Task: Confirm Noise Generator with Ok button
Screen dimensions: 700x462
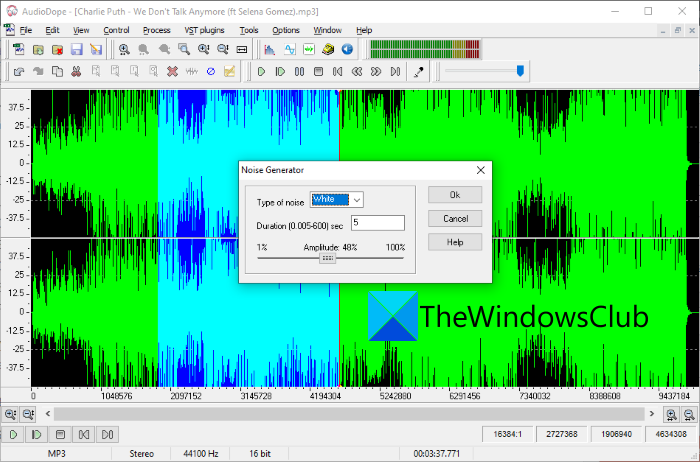Action: click(x=455, y=195)
